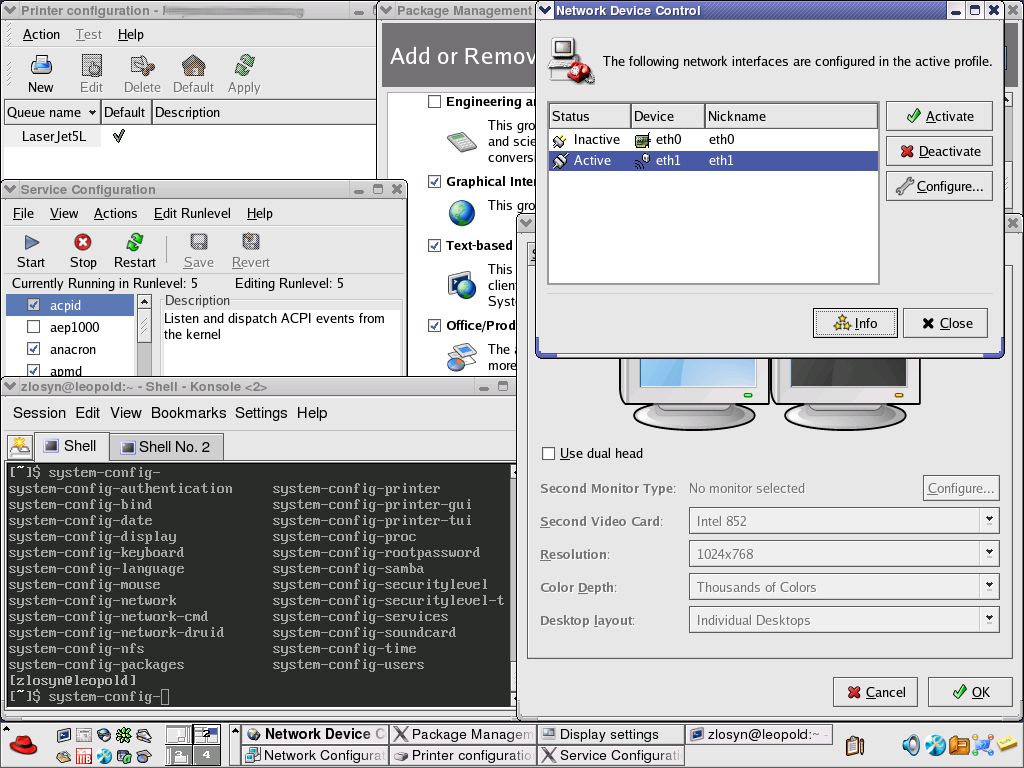This screenshot has width=1024, height=768.
Task: Click the green flower launcher icon in panel
Action: tap(123, 735)
